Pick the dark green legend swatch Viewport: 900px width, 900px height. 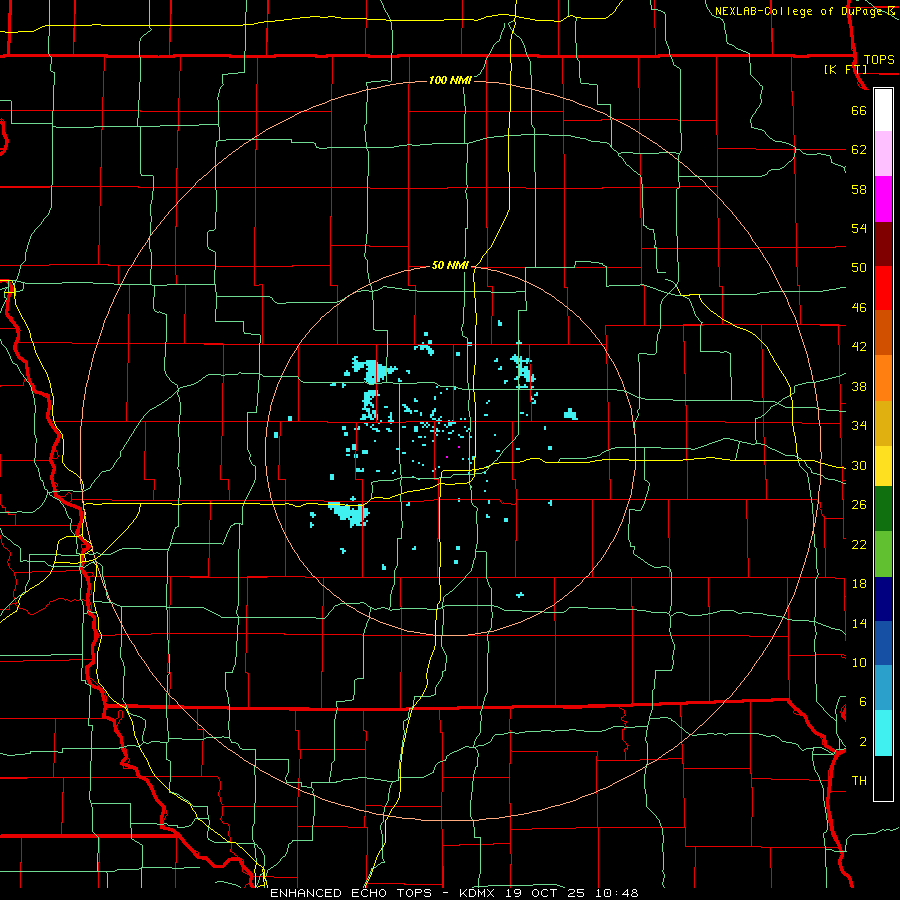click(883, 509)
